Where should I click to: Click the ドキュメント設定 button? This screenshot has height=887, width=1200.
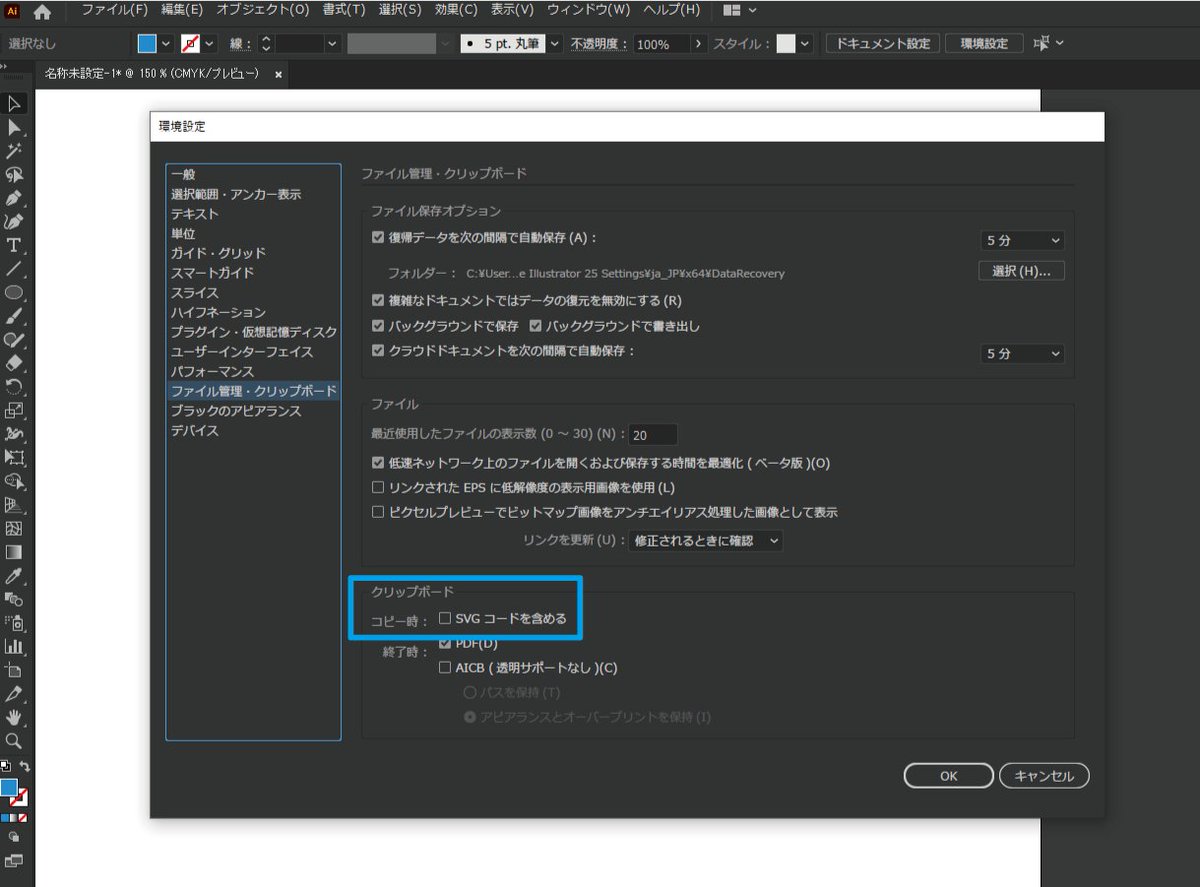tap(883, 44)
